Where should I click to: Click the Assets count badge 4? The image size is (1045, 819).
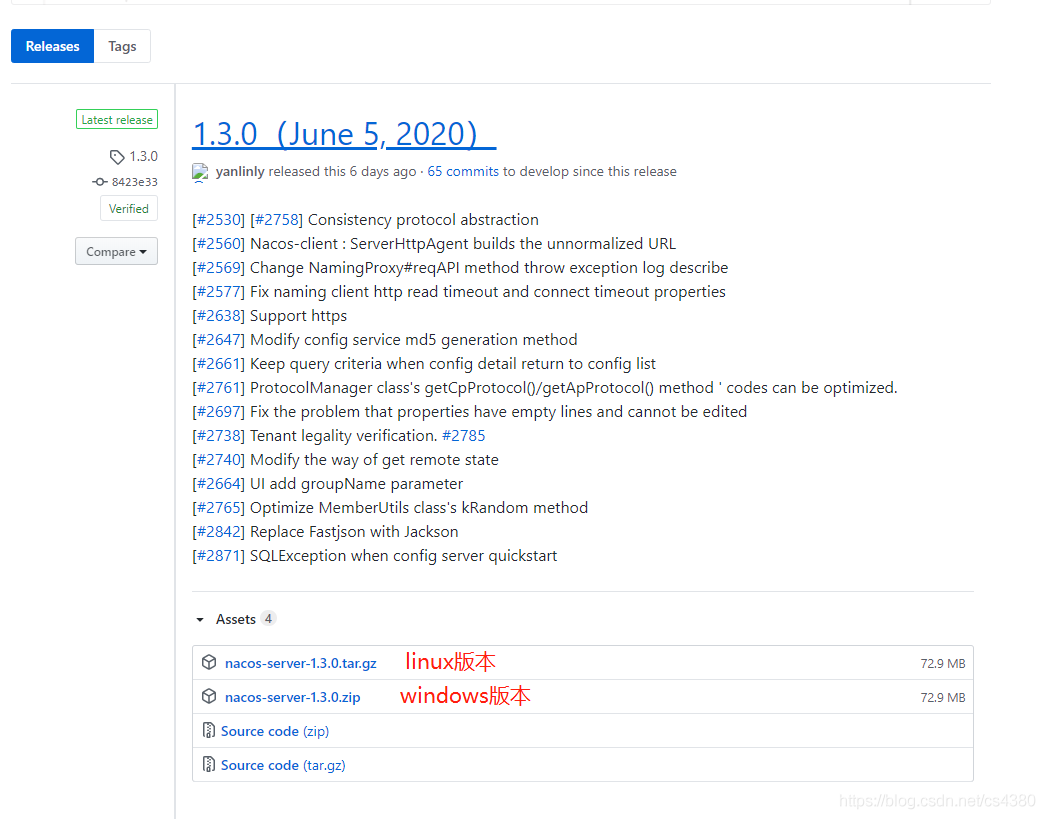click(268, 619)
